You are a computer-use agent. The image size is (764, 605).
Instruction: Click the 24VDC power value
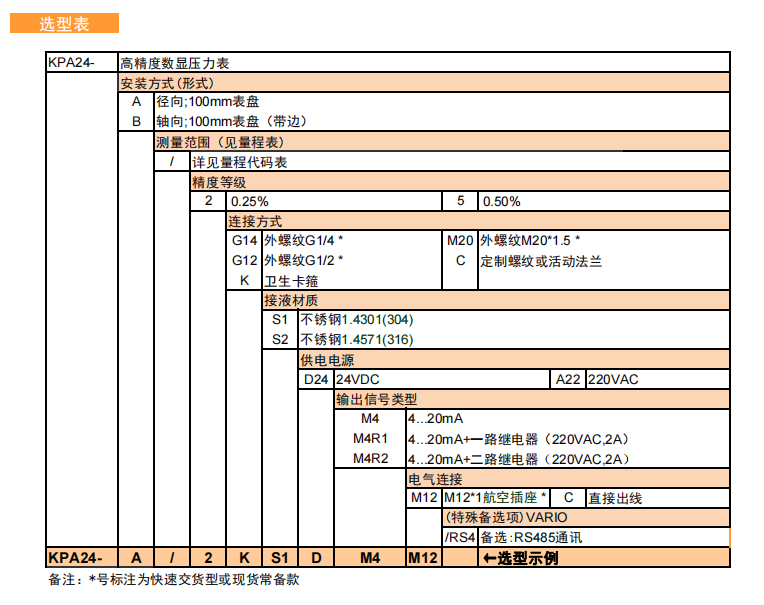tap(358, 379)
